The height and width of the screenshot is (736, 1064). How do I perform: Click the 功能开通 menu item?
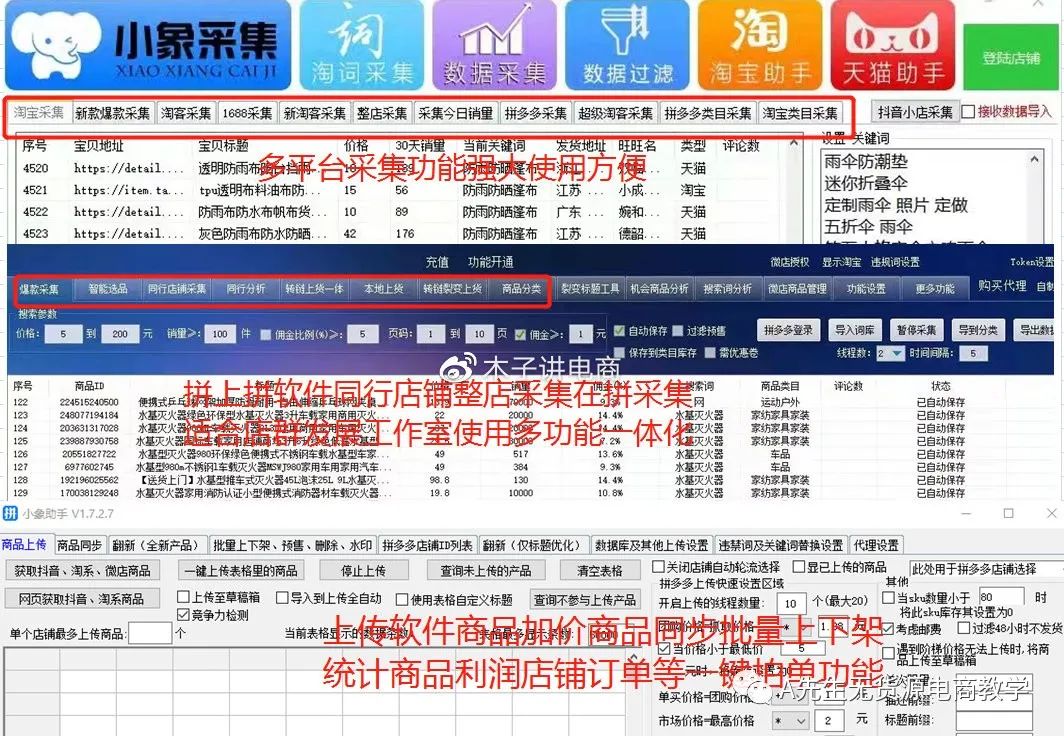tap(491, 262)
